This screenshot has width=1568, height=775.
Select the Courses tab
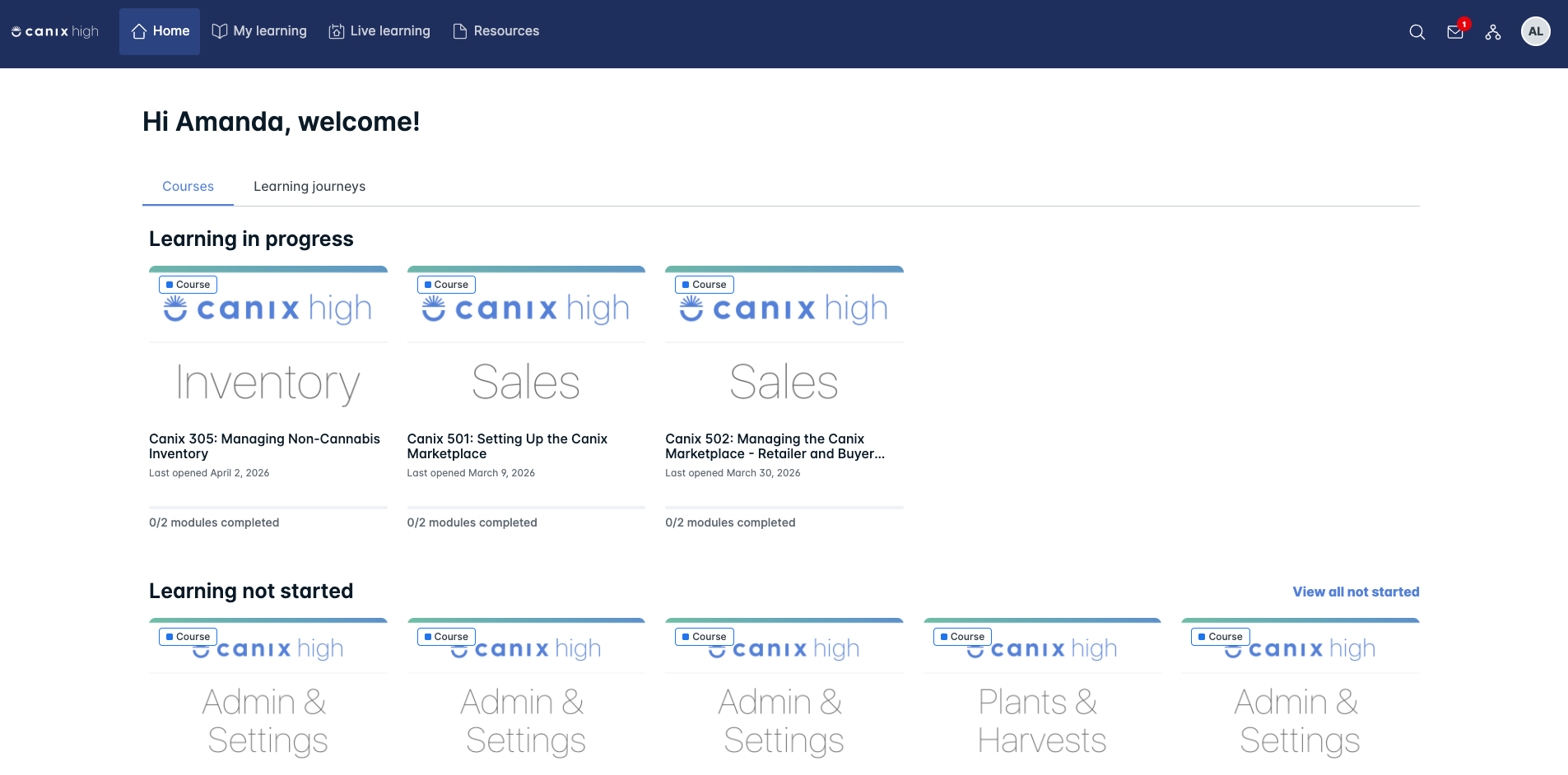(188, 187)
